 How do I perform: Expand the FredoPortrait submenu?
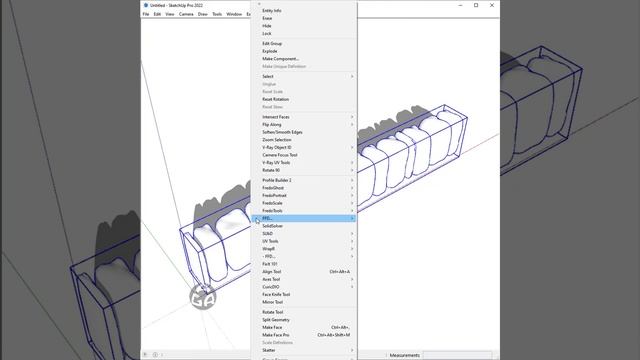304,196
